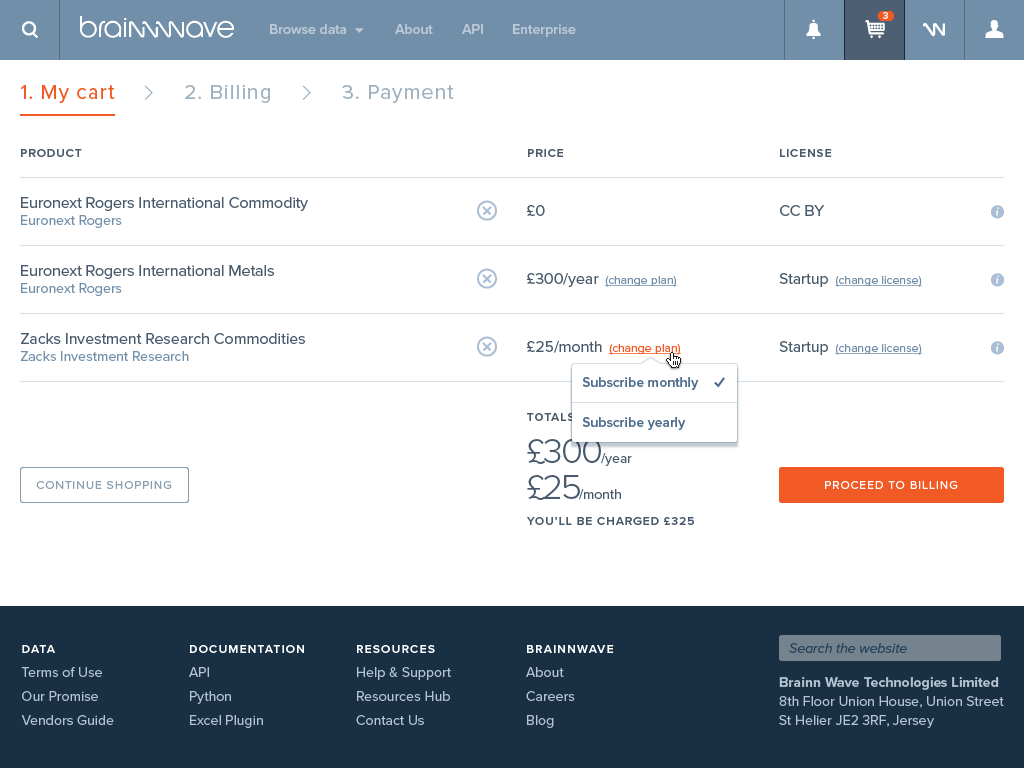The image size is (1024, 768).
Task: Change license for Zacks Commodities
Action: [x=878, y=348]
